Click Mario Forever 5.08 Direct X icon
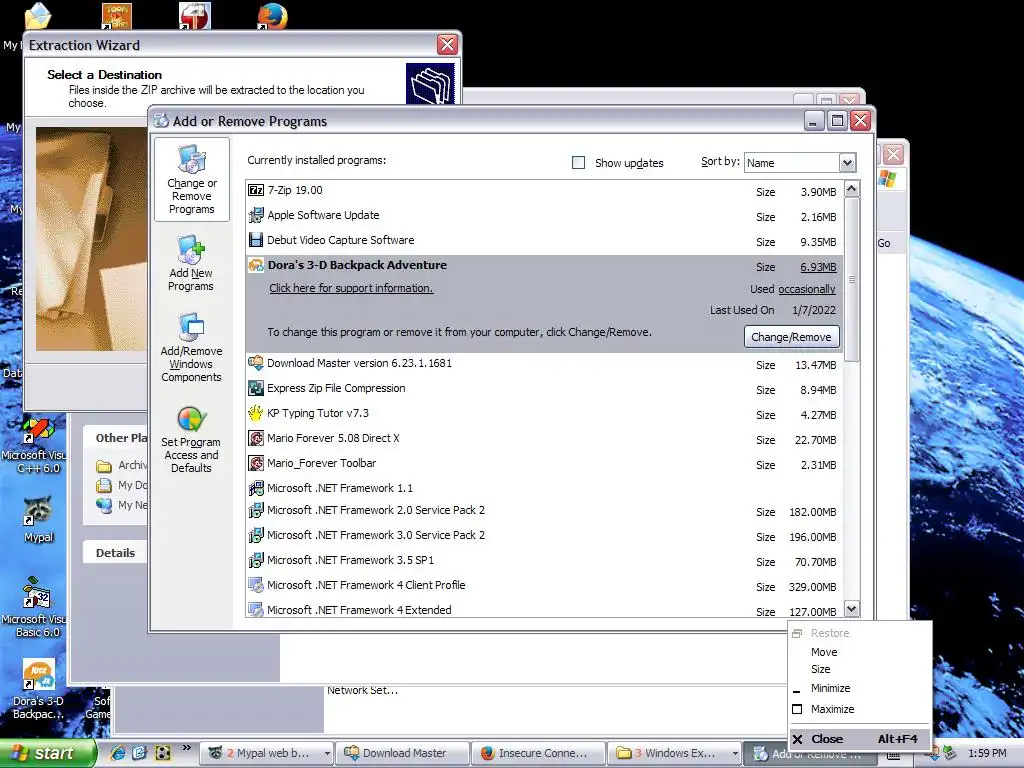The image size is (1024, 768). 256,438
